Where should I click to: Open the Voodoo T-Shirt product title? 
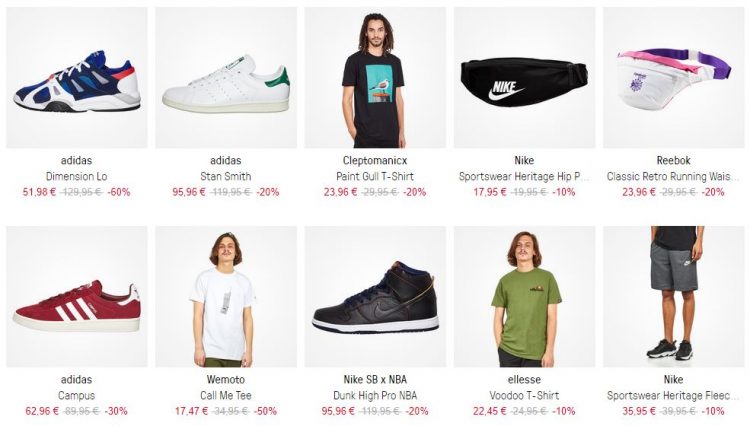(x=524, y=396)
